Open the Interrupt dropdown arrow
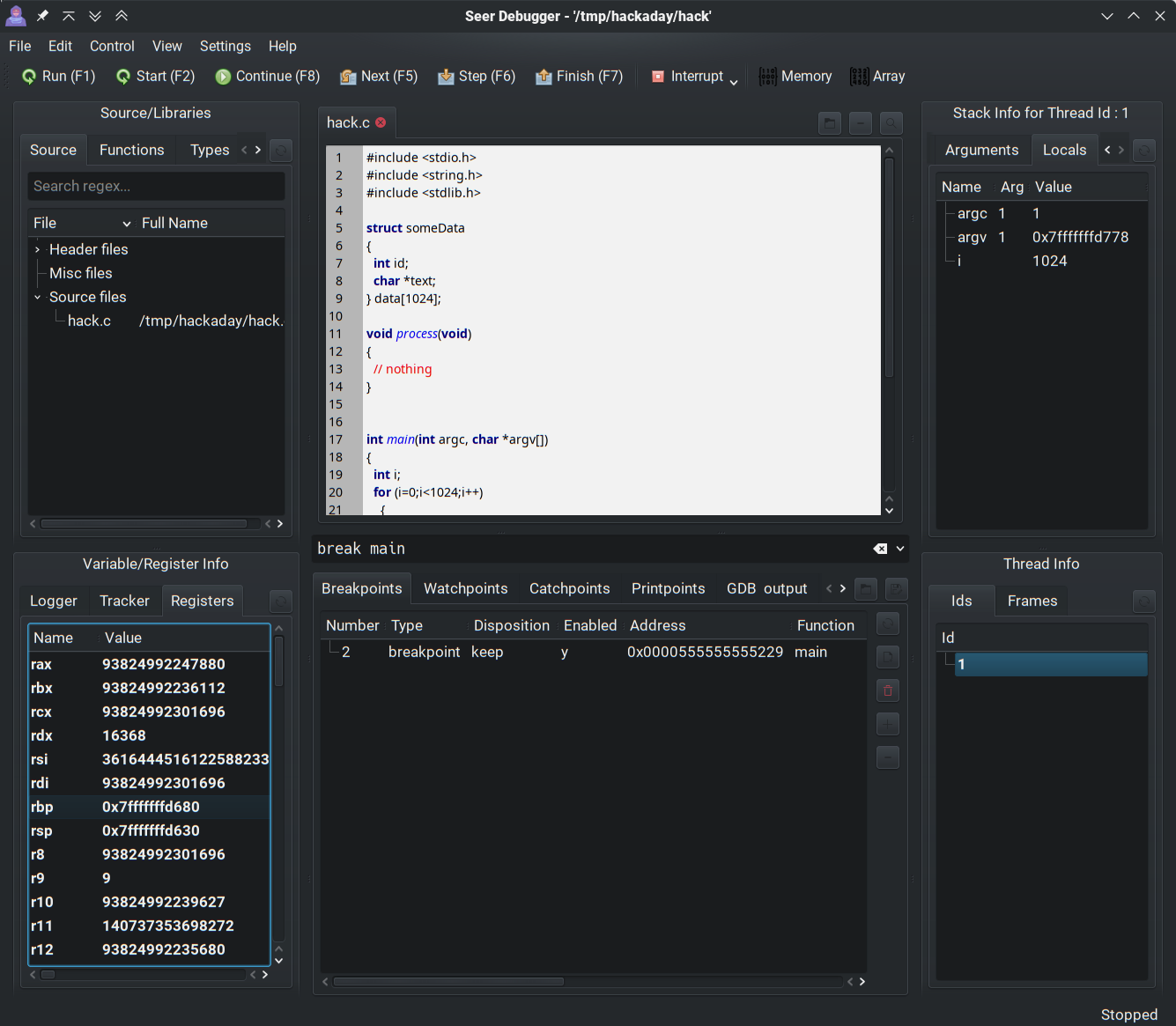Viewport: 1176px width, 1026px height. pos(733,82)
